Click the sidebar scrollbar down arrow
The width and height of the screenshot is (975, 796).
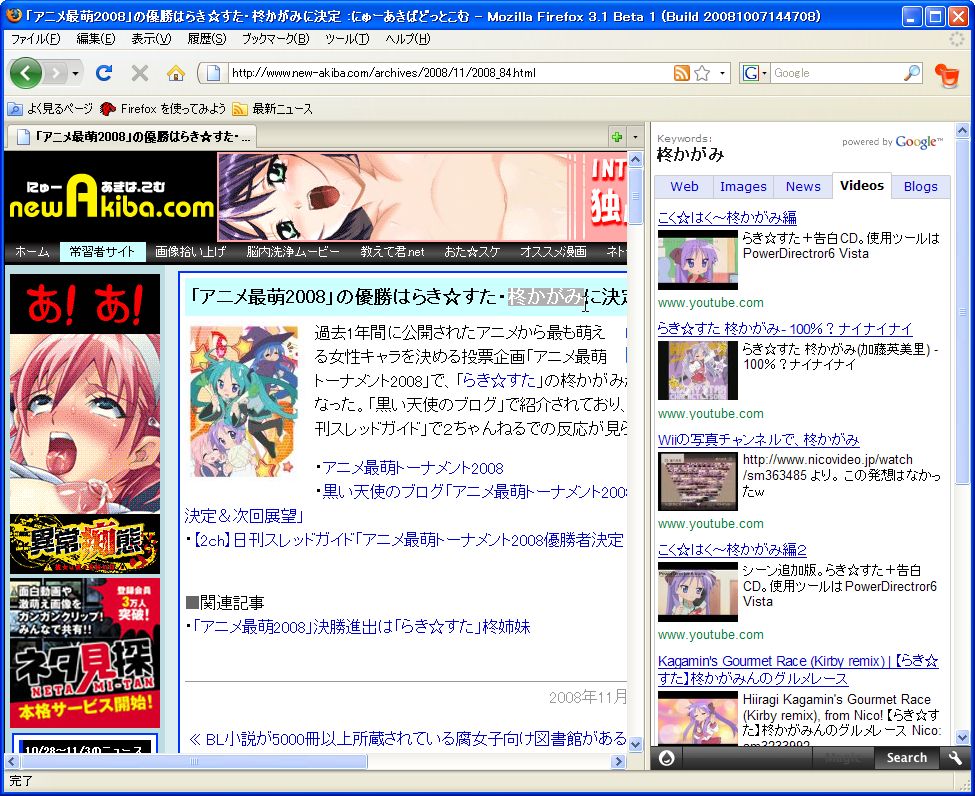point(962,738)
